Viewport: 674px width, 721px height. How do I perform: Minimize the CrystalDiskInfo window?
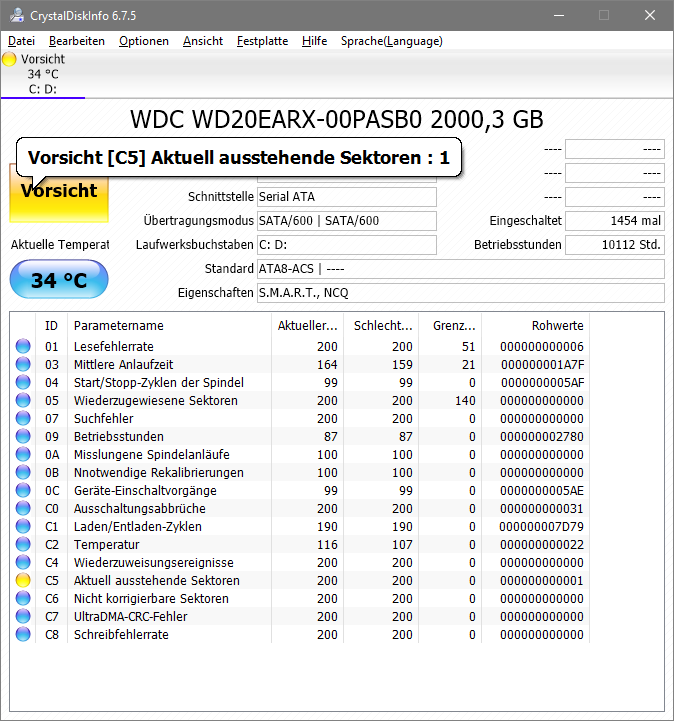pyautogui.click(x=559, y=15)
